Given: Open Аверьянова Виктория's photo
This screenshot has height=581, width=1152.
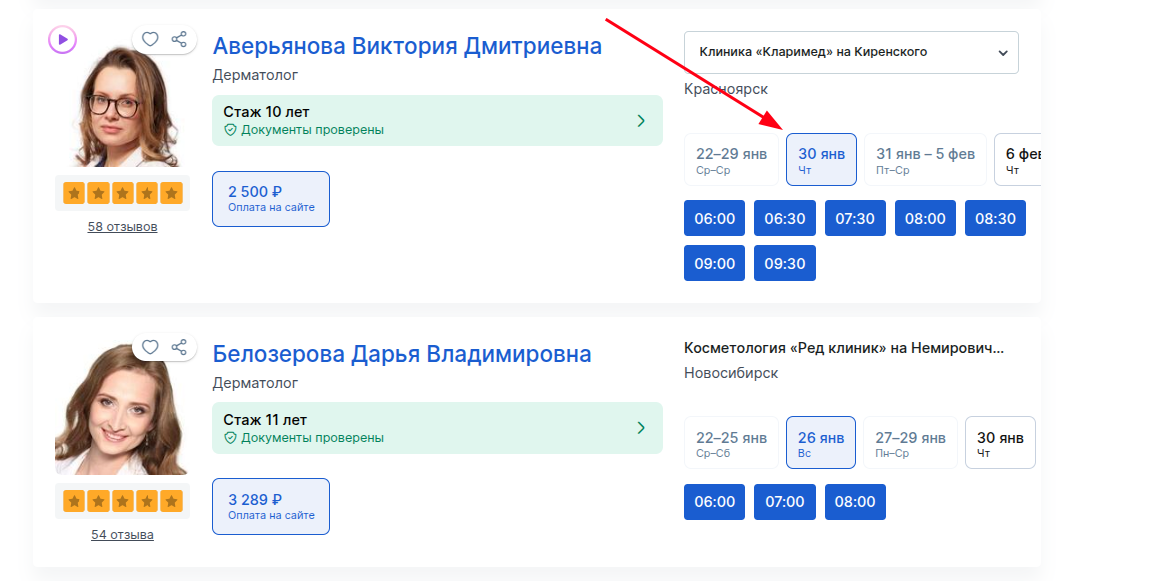Looking at the screenshot, I should (125, 107).
